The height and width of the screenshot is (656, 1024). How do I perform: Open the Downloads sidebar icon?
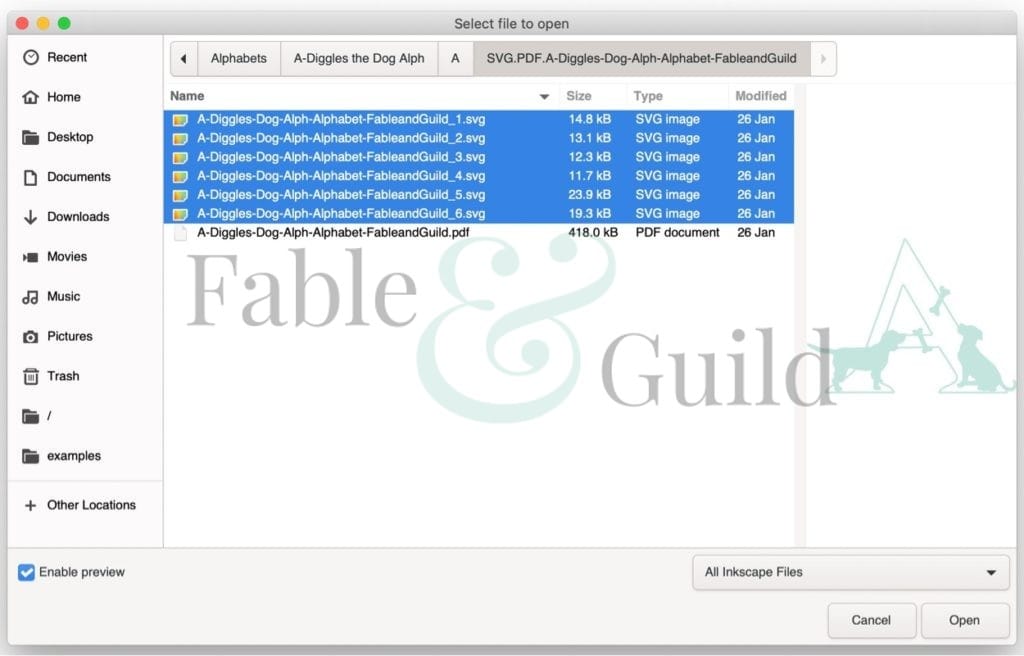[x=32, y=217]
